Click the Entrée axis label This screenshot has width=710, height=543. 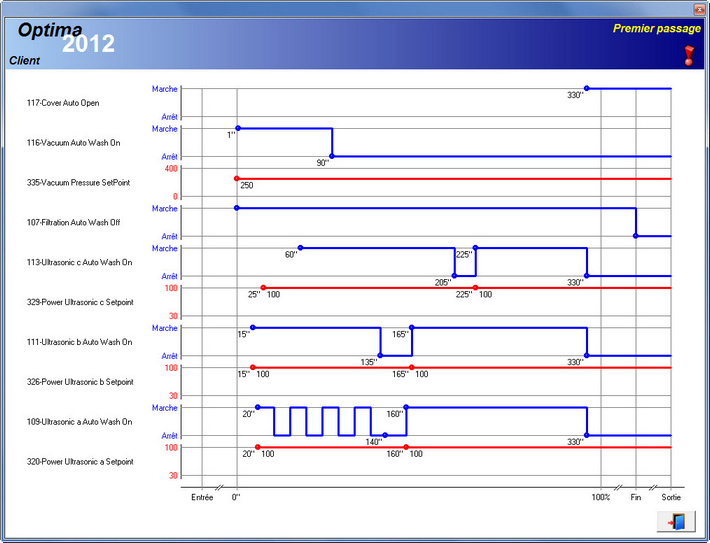202,497
